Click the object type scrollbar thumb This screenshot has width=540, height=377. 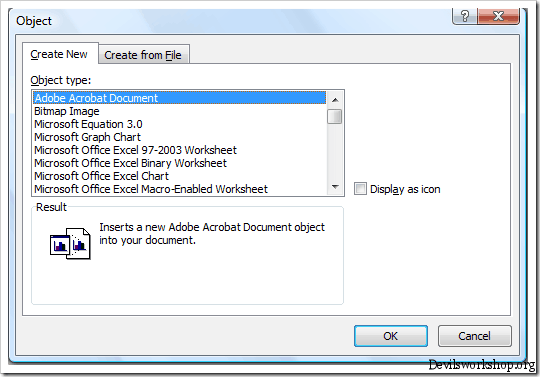[x=335, y=116]
